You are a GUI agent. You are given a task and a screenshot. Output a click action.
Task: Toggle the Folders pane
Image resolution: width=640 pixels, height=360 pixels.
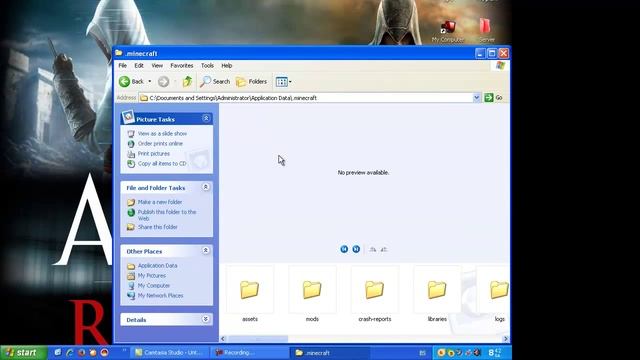(x=251, y=82)
